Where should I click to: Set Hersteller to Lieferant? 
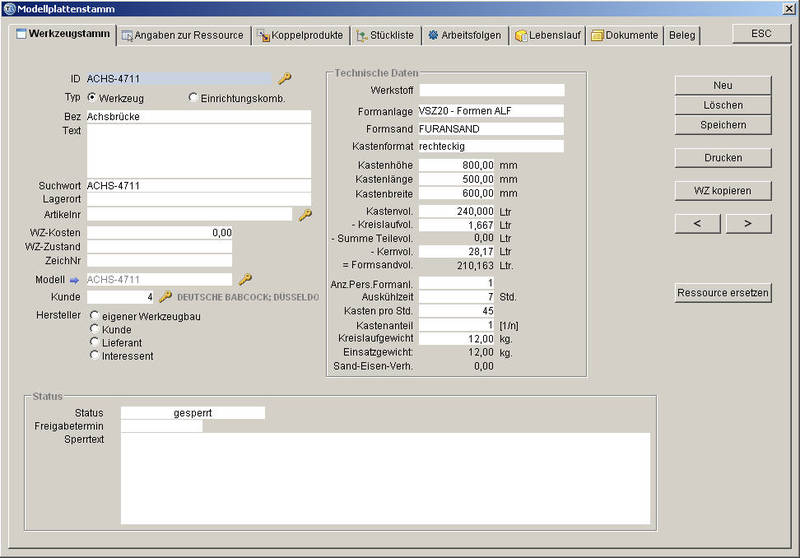pos(94,342)
